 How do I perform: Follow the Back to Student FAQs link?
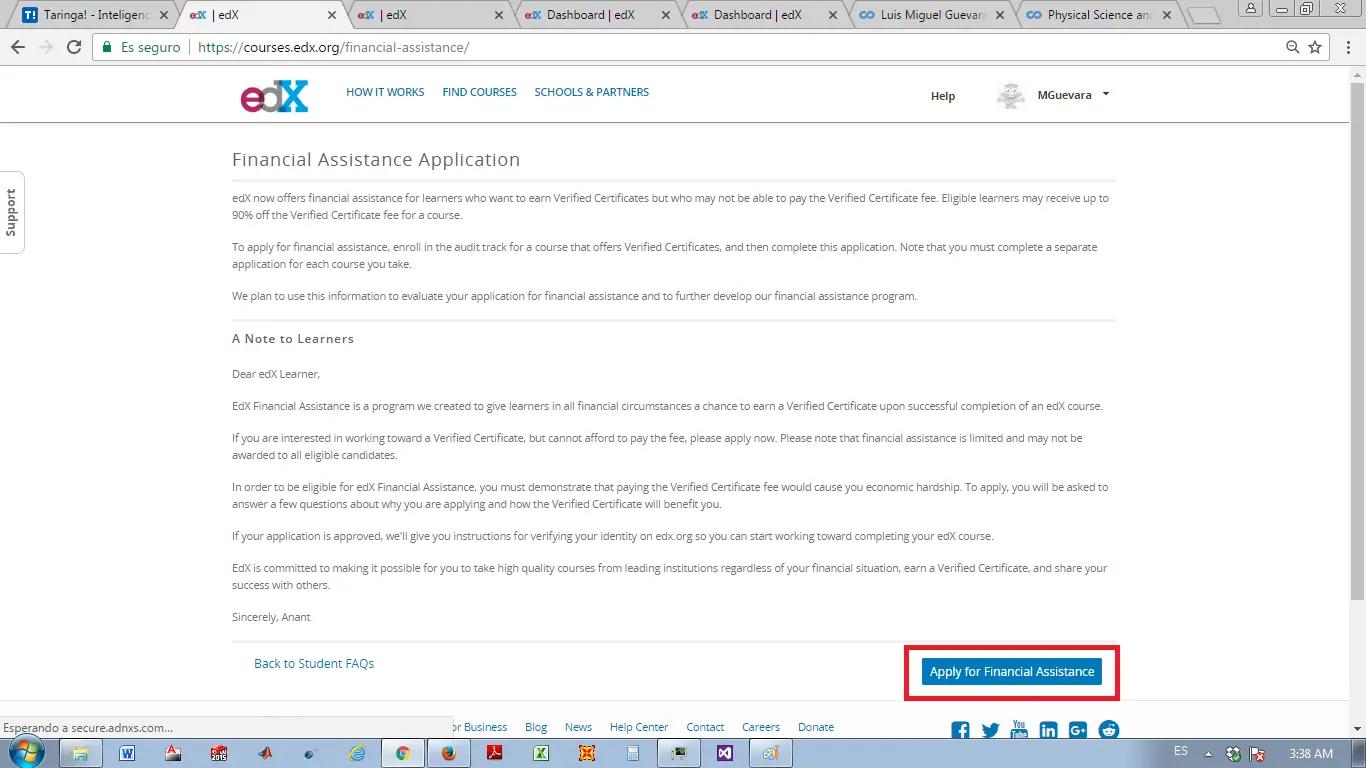pyautogui.click(x=314, y=663)
